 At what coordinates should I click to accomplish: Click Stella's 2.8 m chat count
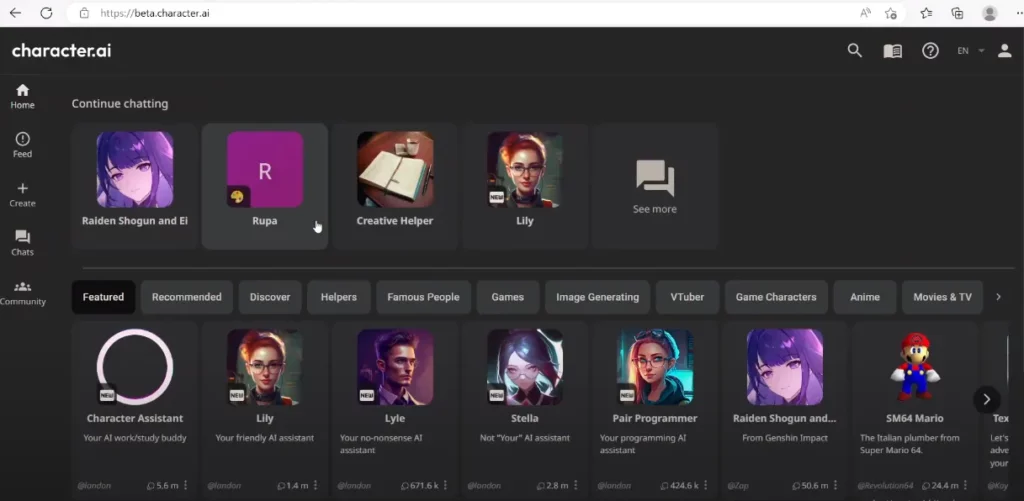click(552, 486)
